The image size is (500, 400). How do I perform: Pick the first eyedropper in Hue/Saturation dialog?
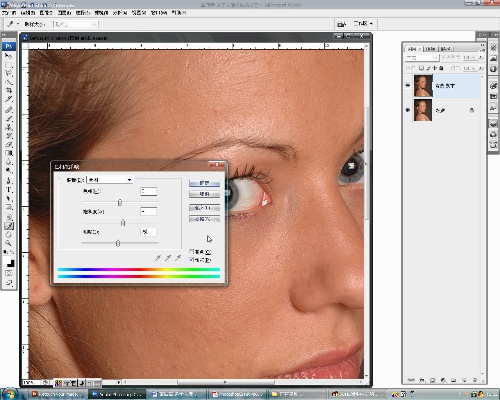[x=158, y=258]
